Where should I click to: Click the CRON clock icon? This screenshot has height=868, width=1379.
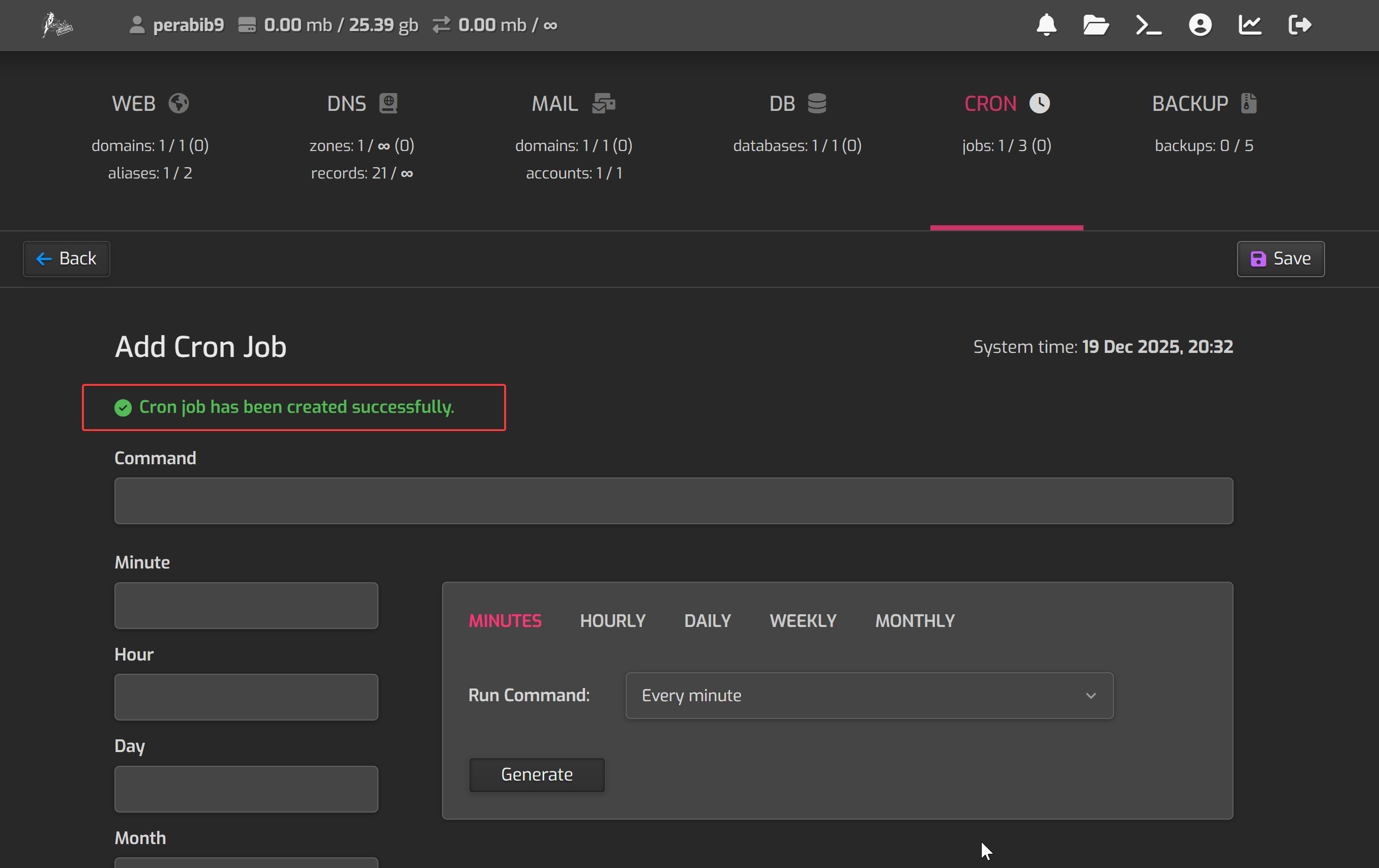pyautogui.click(x=1039, y=104)
